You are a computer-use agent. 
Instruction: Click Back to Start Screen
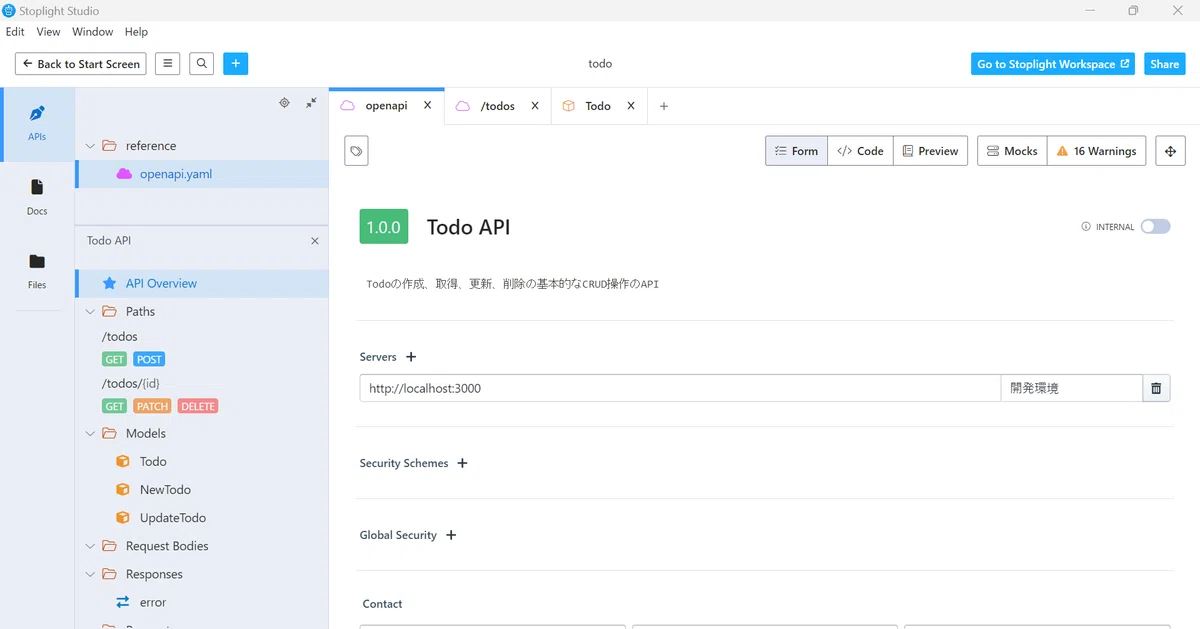tap(81, 64)
